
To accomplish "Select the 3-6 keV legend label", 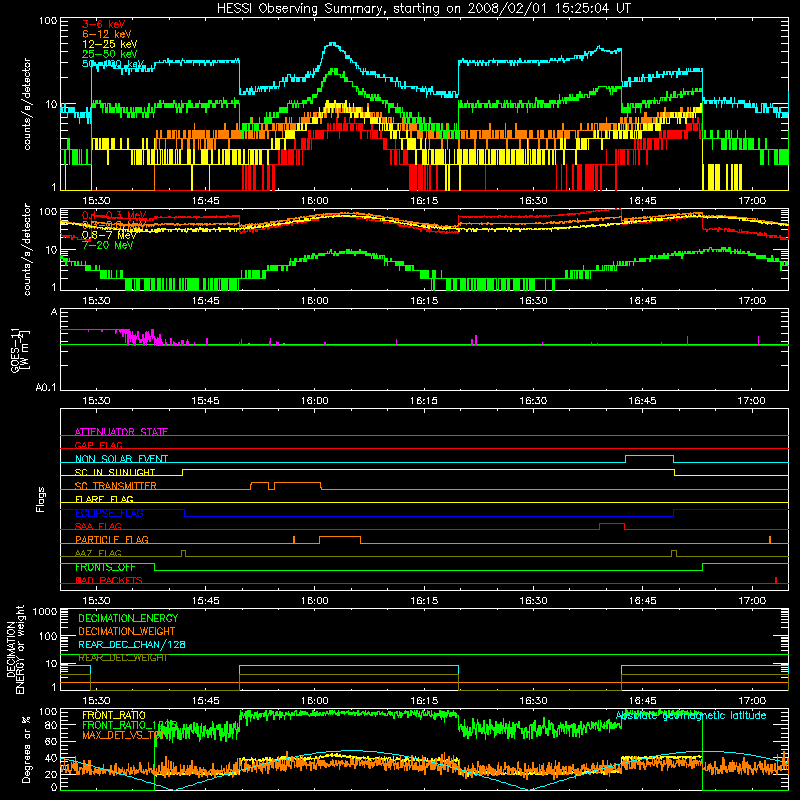I will [104, 24].
